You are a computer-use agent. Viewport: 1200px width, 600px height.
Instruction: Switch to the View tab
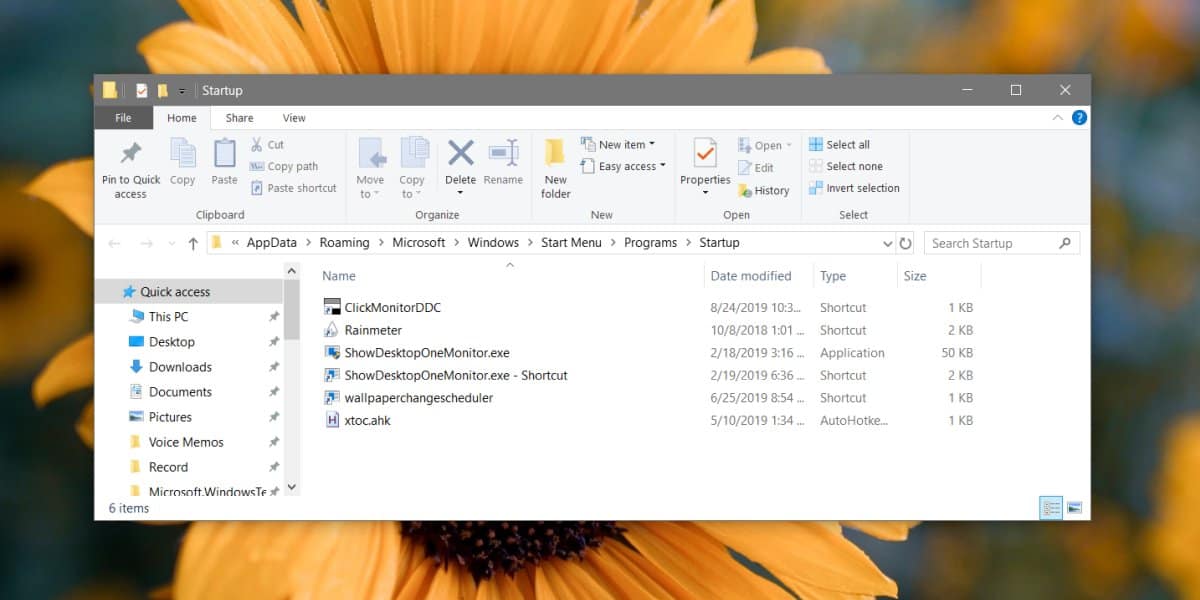pyautogui.click(x=294, y=118)
